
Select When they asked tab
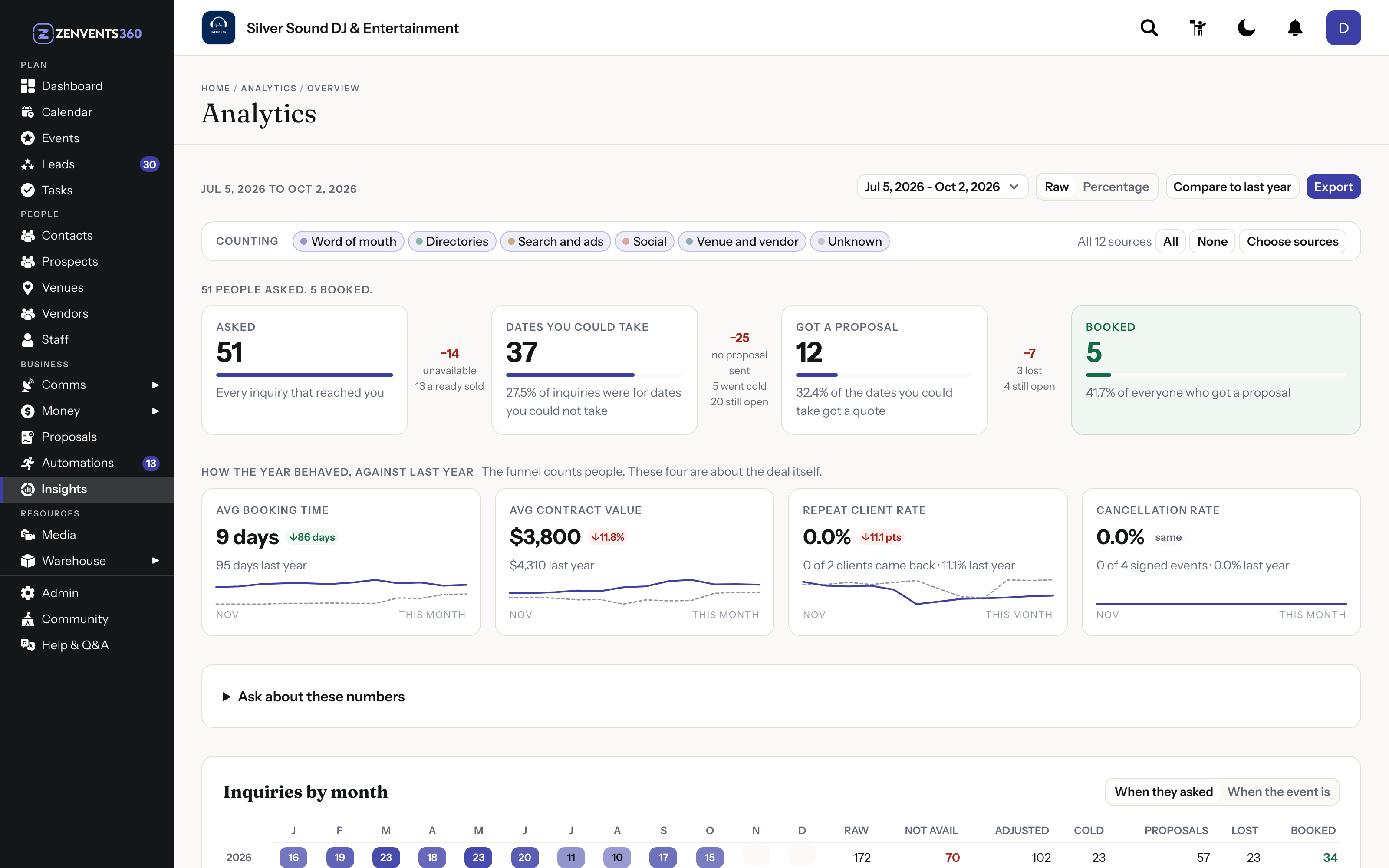(1163, 792)
